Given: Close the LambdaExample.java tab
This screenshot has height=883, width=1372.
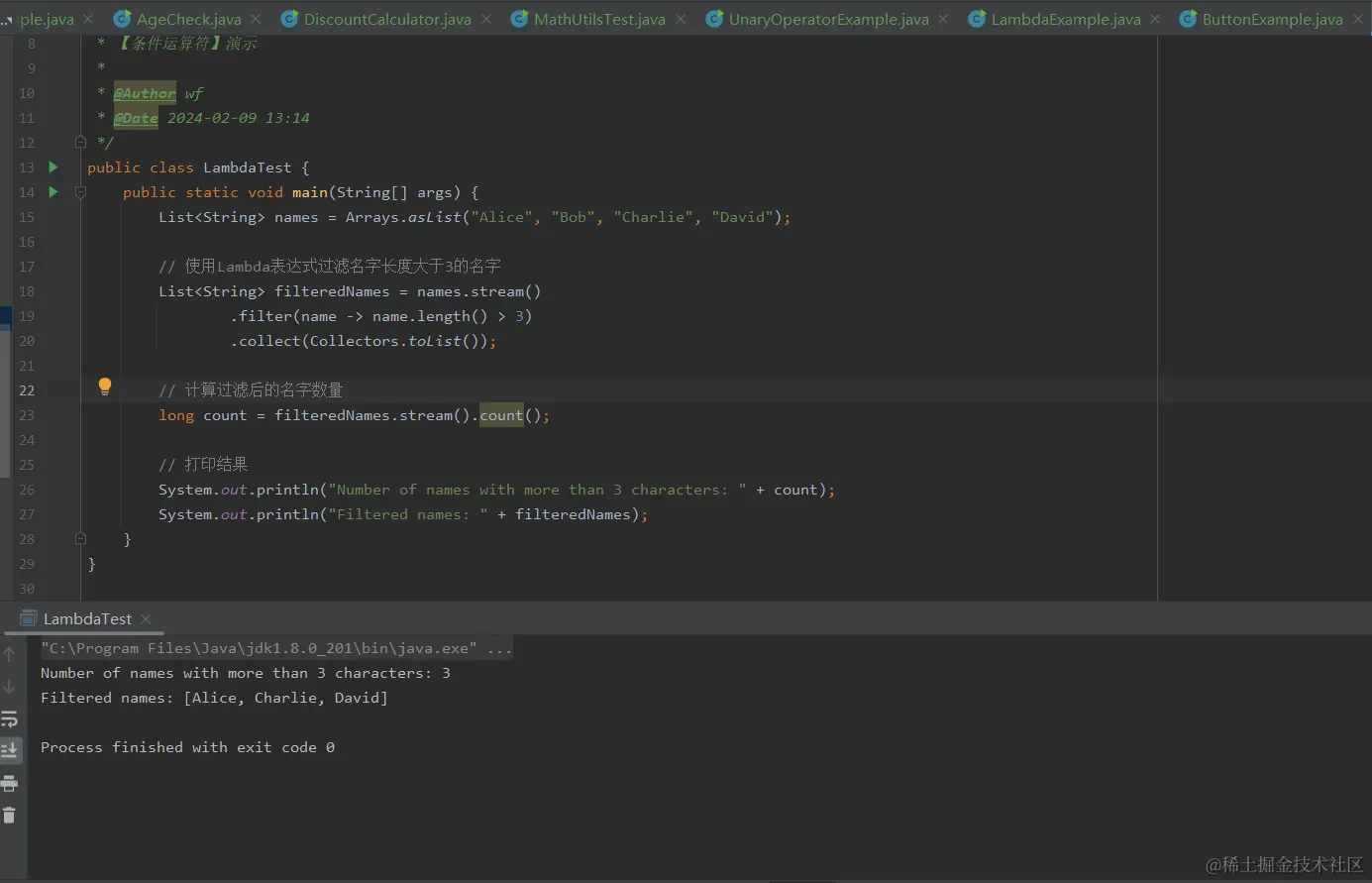Looking at the screenshot, I should 1155,19.
